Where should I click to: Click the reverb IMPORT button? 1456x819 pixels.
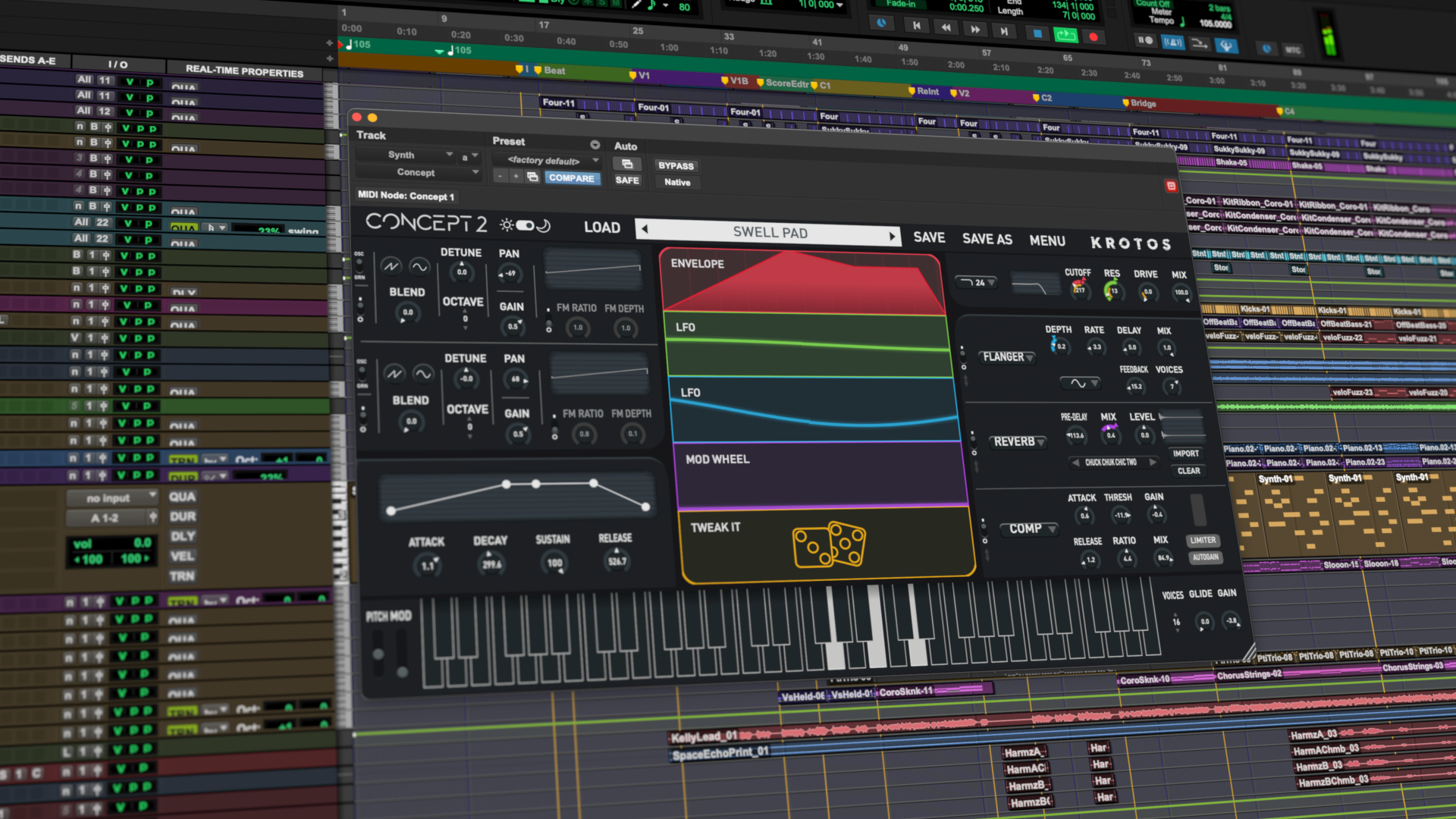click(1185, 453)
